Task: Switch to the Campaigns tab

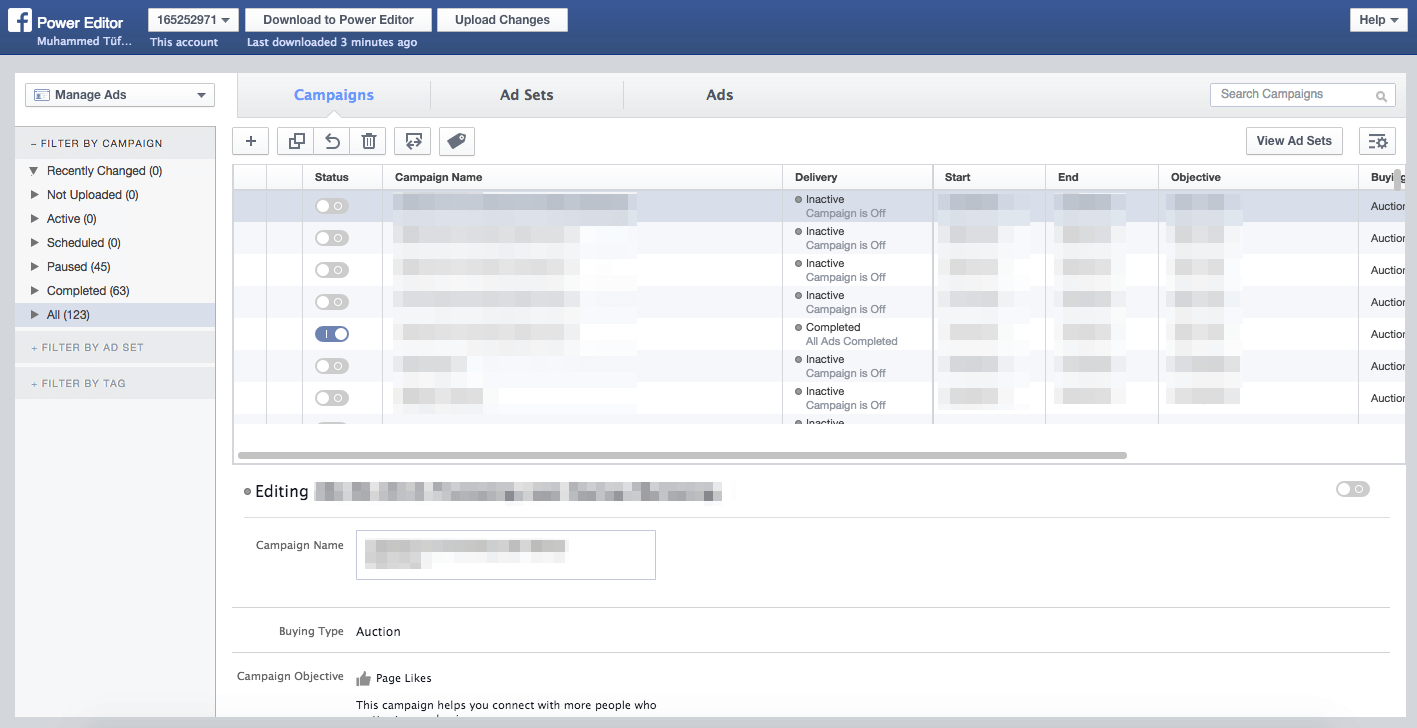Action: coord(334,95)
